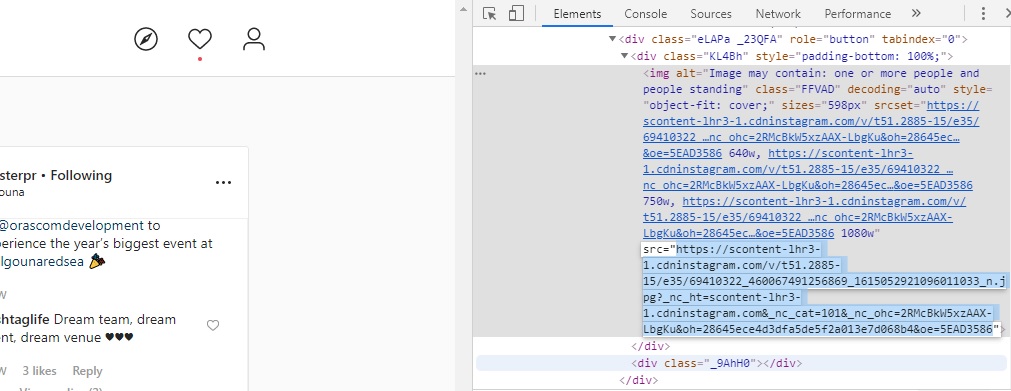The height and width of the screenshot is (391, 1011).
Task: Reply to the Dream team comment
Action: (x=87, y=371)
